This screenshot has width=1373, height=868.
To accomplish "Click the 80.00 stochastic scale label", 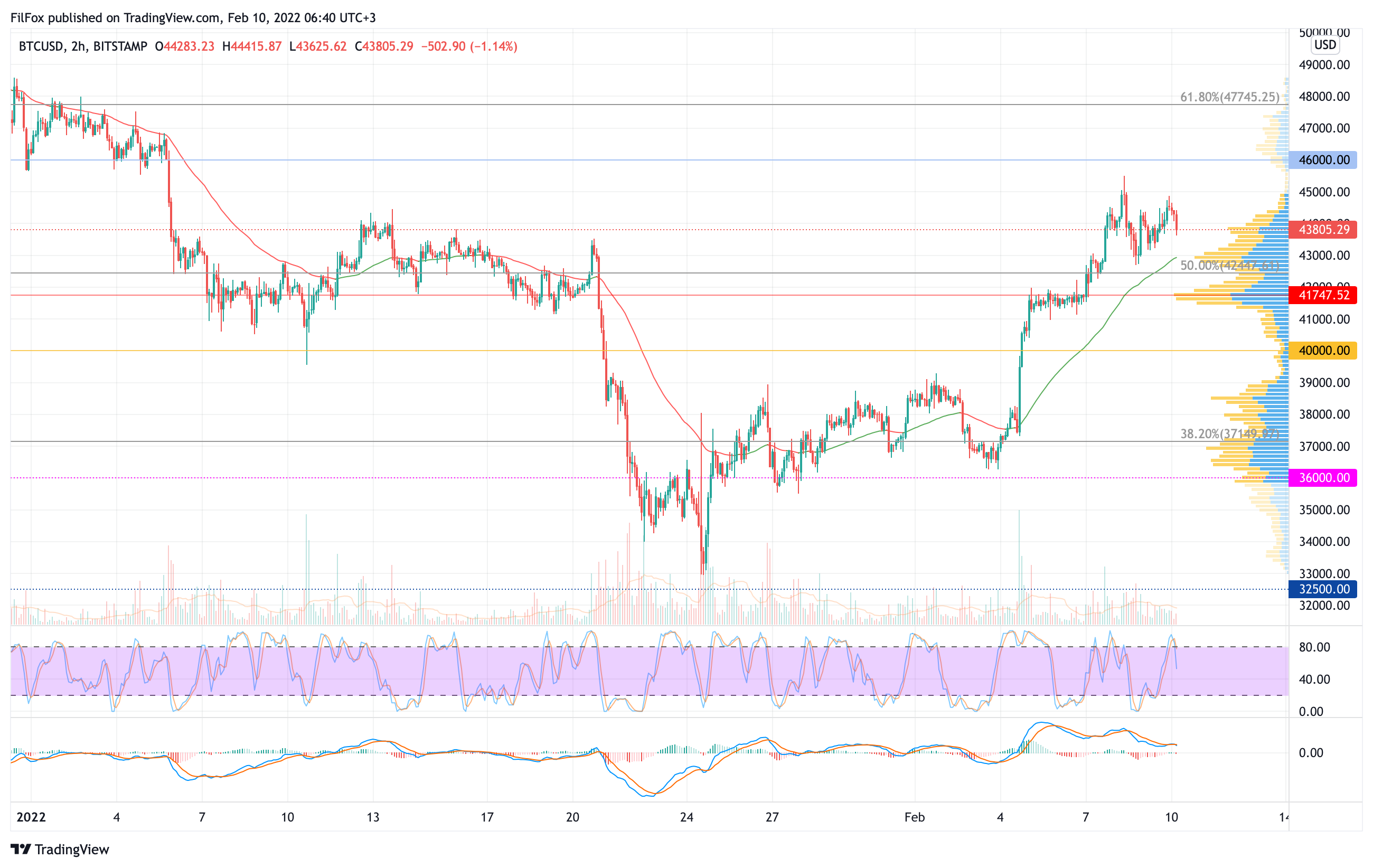I will 1314,647.
